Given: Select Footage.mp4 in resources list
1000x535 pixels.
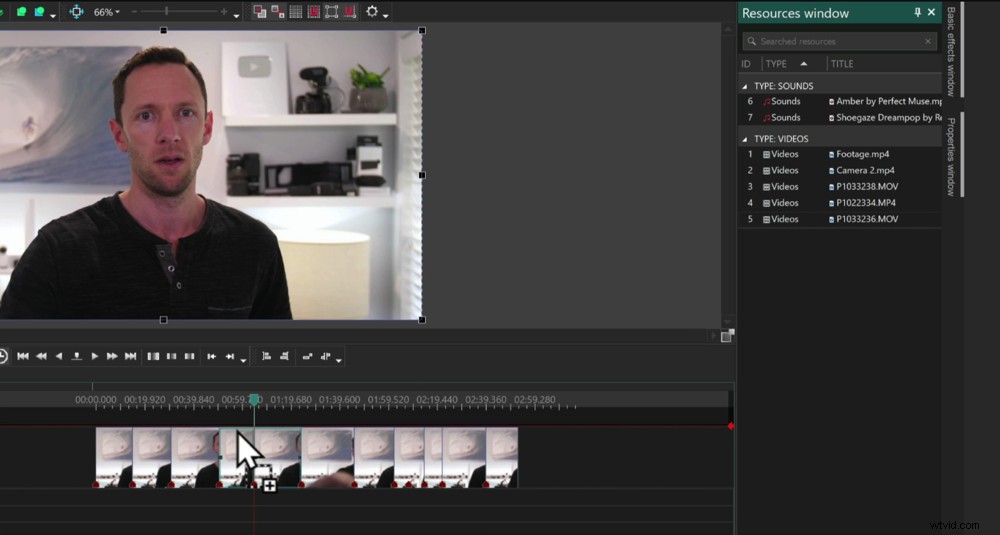Looking at the screenshot, I should [841, 154].
